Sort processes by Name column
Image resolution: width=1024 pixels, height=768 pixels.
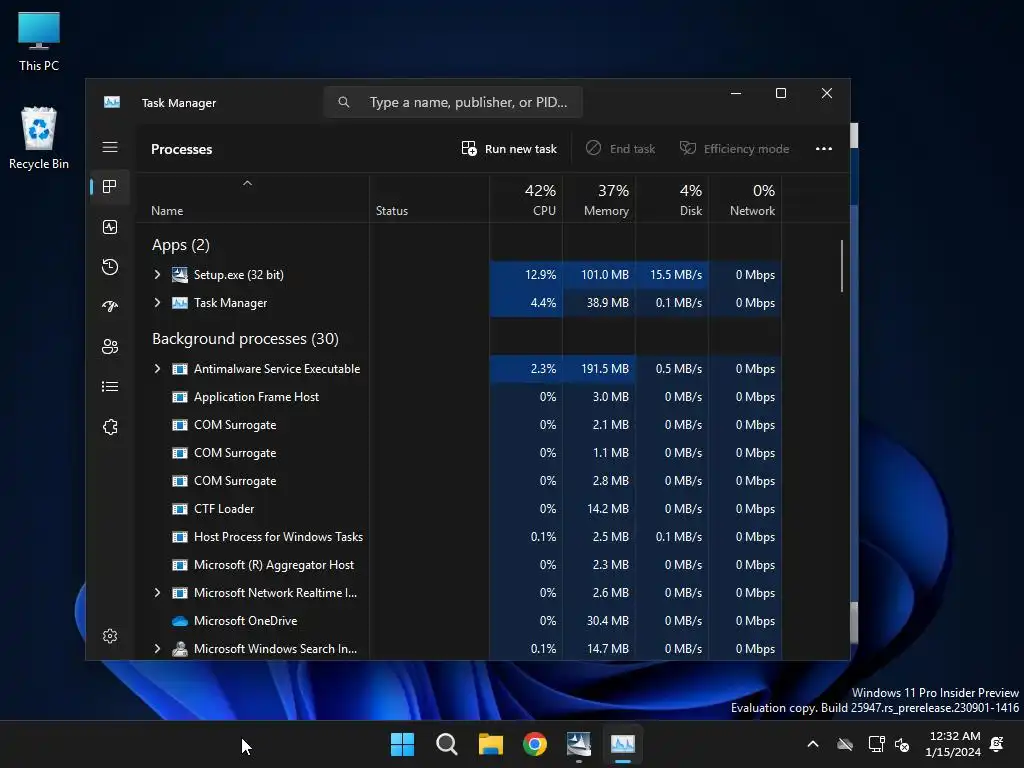click(x=252, y=199)
